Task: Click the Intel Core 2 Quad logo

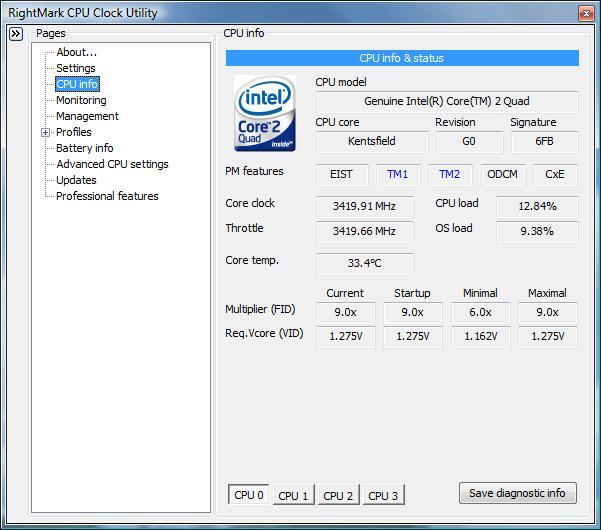Action: pyautogui.click(x=265, y=113)
